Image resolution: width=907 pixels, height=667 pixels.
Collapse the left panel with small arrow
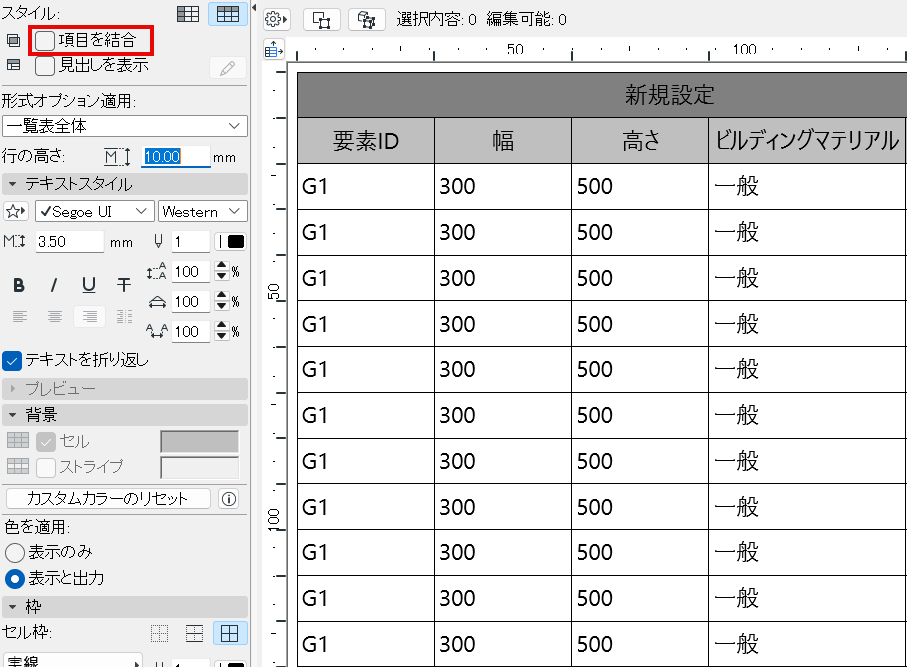pyautogui.click(x=253, y=8)
